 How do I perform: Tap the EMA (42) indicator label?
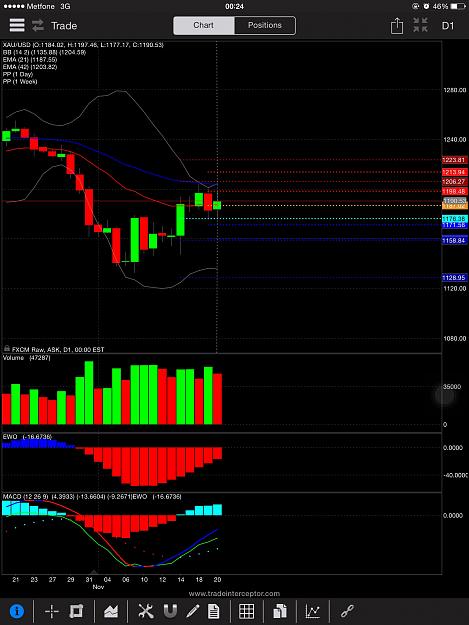(x=30, y=67)
